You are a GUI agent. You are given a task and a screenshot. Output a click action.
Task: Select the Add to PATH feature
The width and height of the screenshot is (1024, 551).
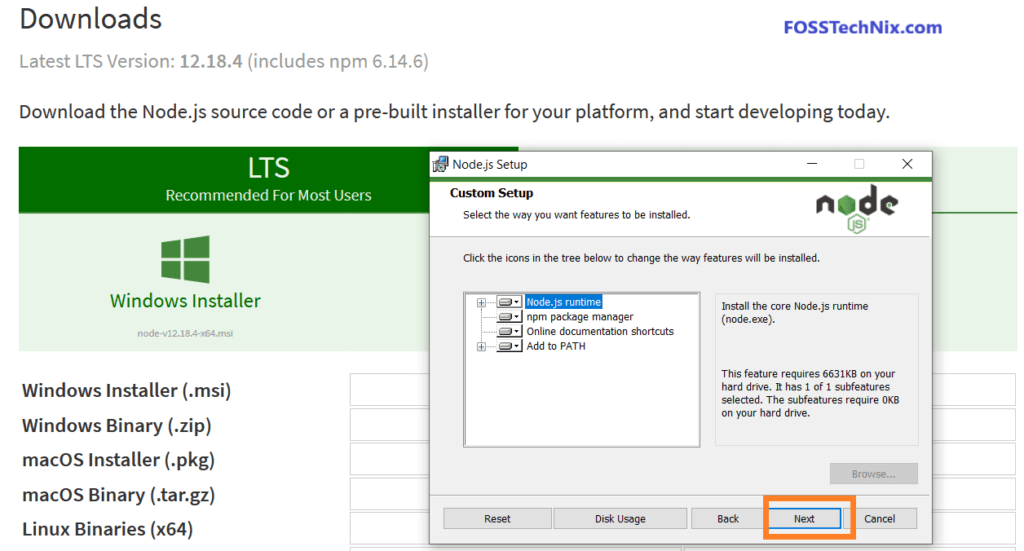556,346
